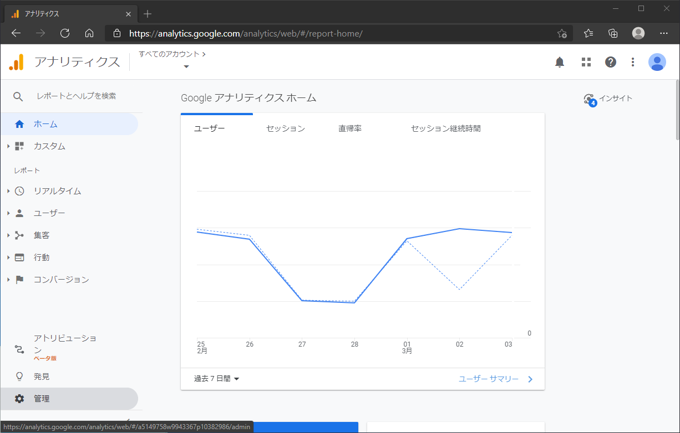Open the browser settings ellipsis menu

[x=664, y=33]
